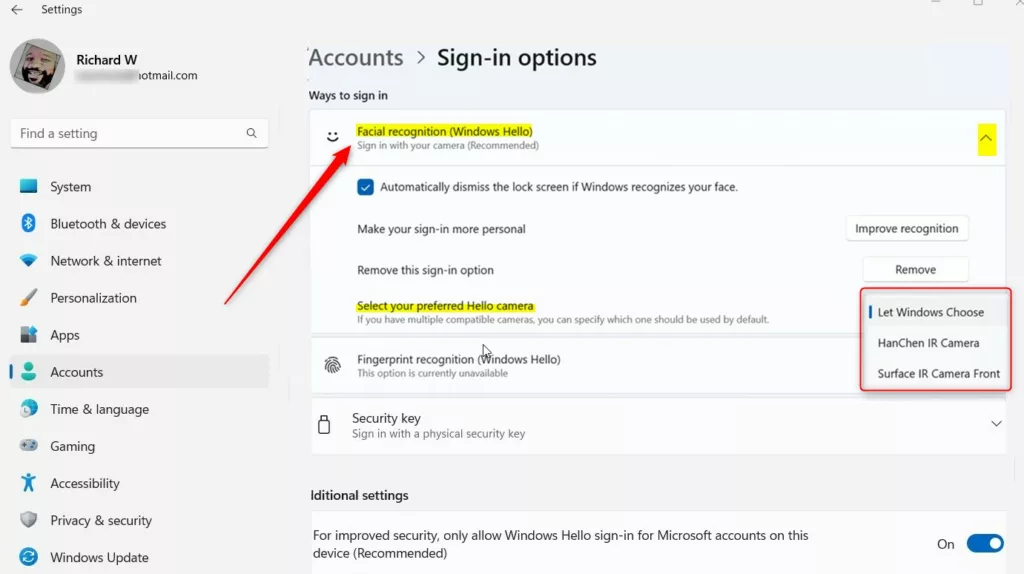
Task: Expand the Security key section
Action: point(996,424)
